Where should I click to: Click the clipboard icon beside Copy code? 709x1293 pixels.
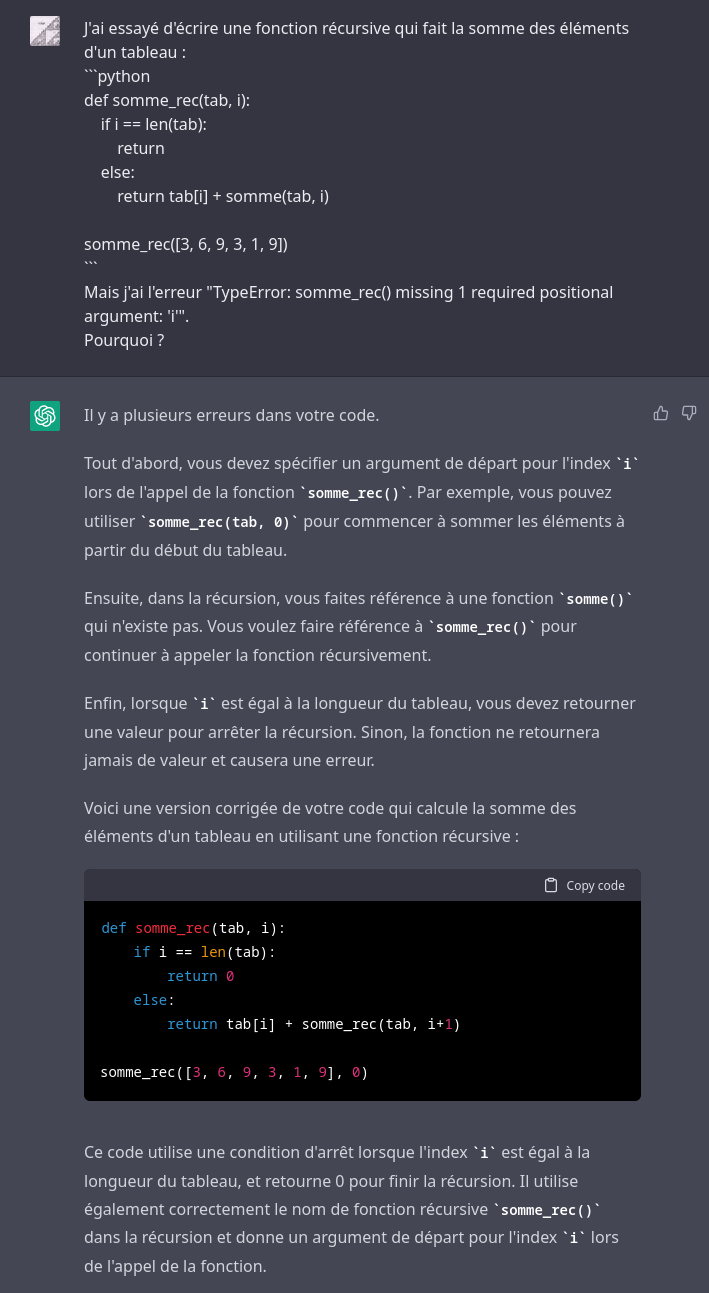click(551, 885)
